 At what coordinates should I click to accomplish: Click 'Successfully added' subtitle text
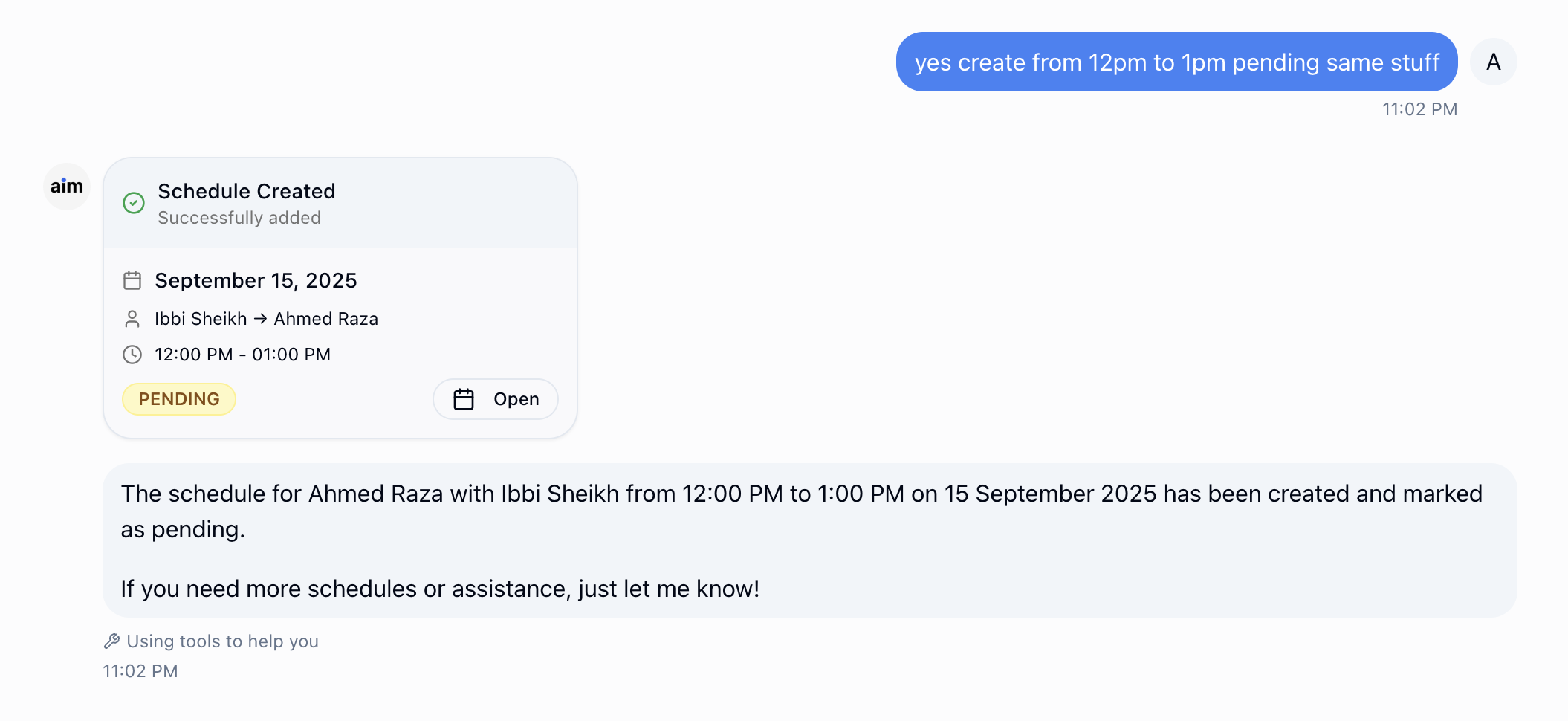(239, 218)
